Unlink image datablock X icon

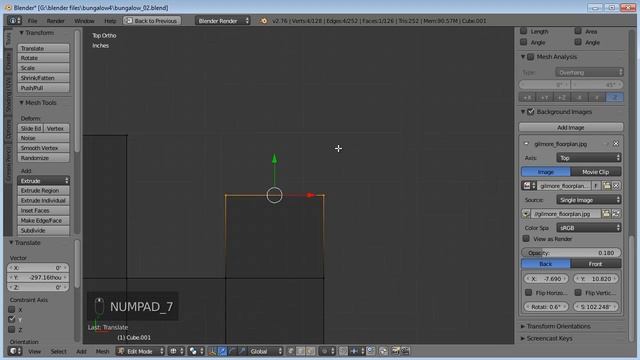tap(616, 186)
